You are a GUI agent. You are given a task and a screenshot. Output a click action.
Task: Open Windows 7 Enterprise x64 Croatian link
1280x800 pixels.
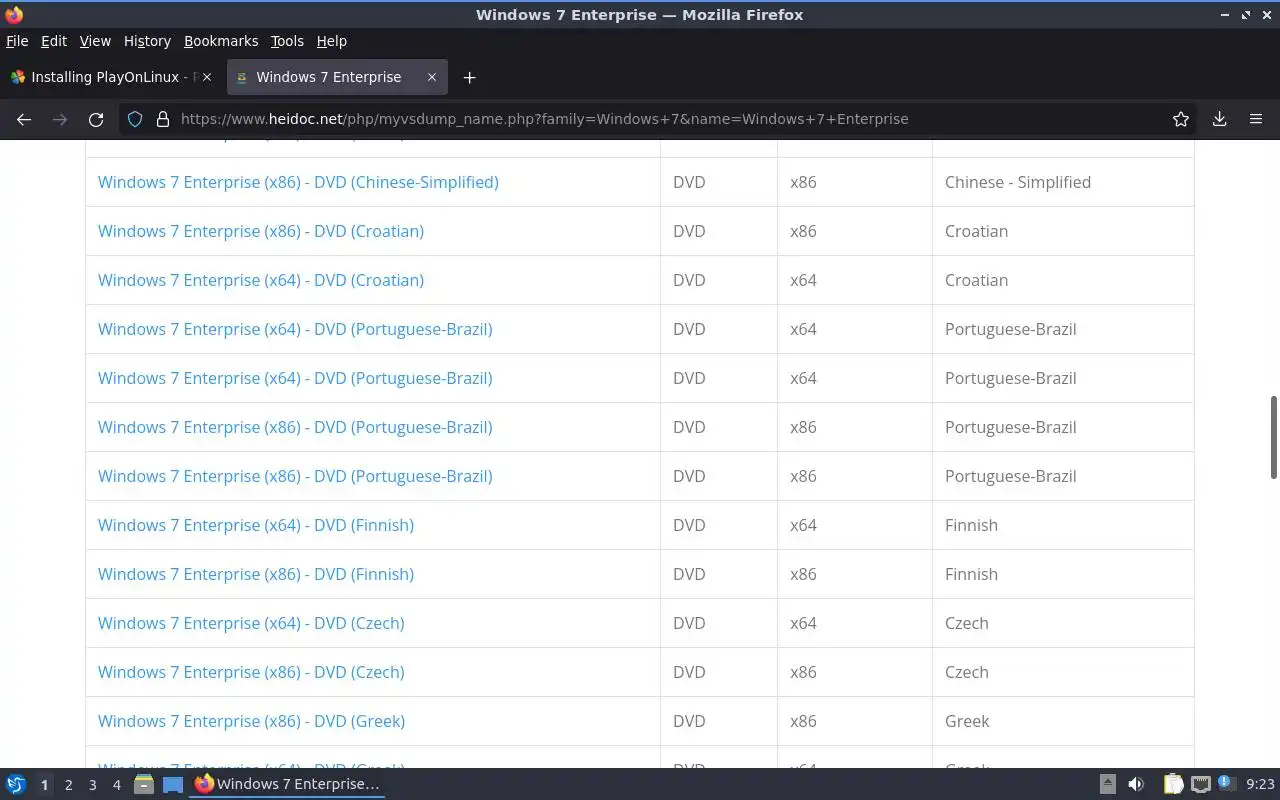tap(261, 280)
